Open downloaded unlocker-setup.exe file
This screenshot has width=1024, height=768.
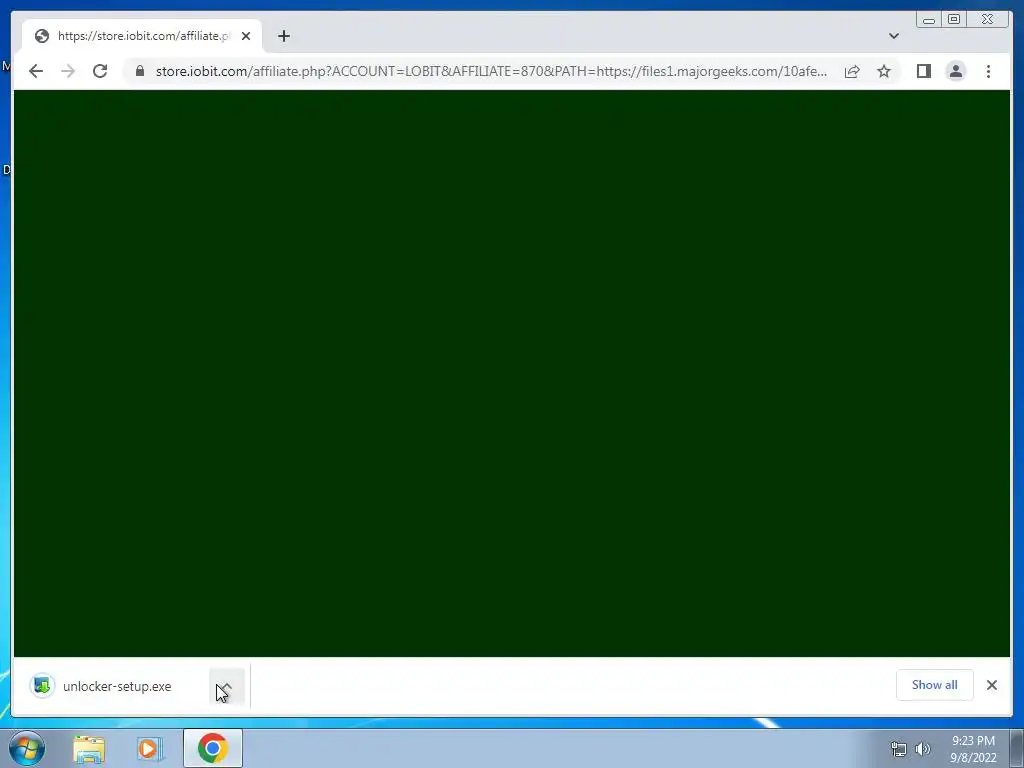tap(117, 686)
